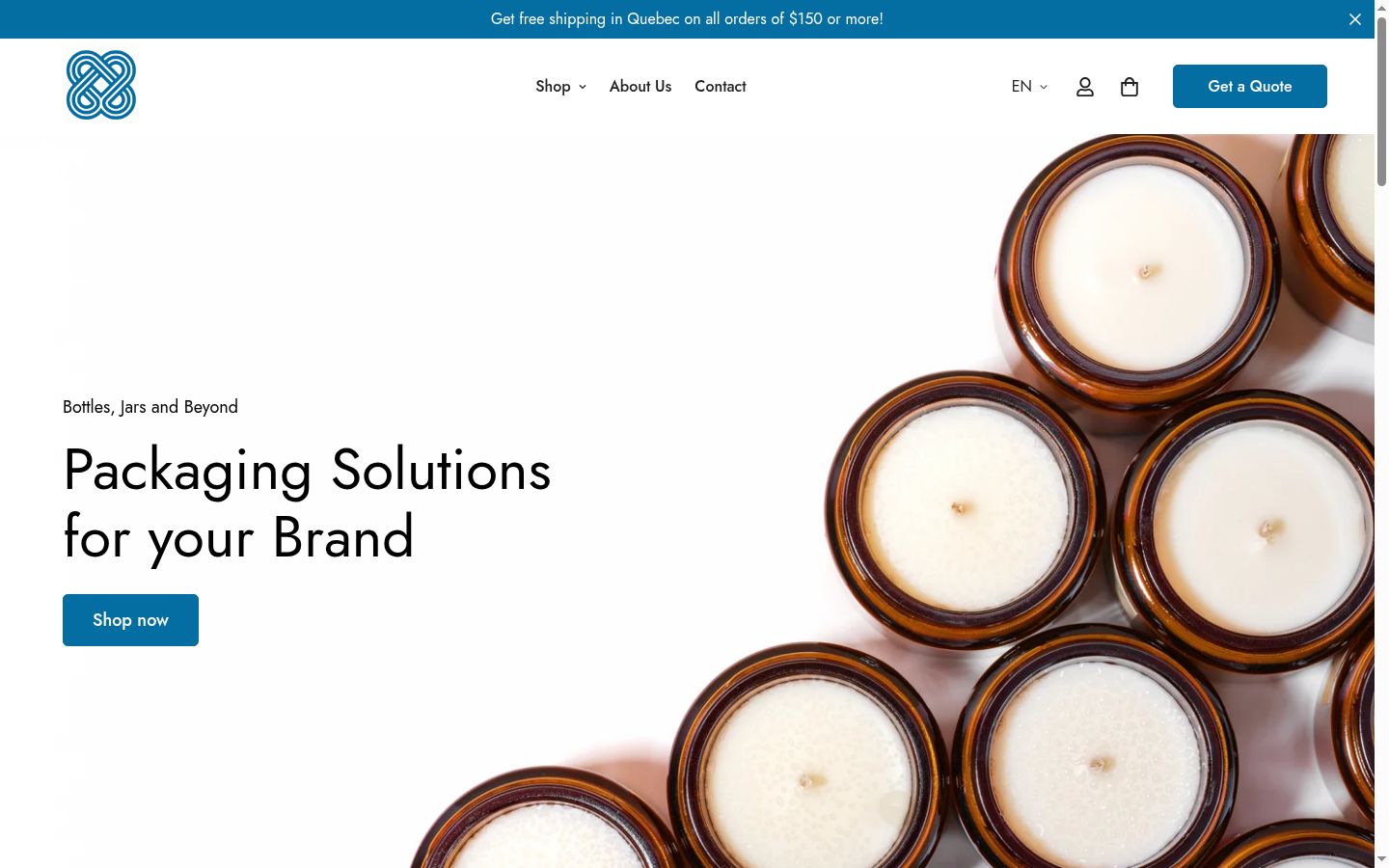The width and height of the screenshot is (1389, 868).
Task: Open the account user icon
Action: pyautogui.click(x=1085, y=87)
